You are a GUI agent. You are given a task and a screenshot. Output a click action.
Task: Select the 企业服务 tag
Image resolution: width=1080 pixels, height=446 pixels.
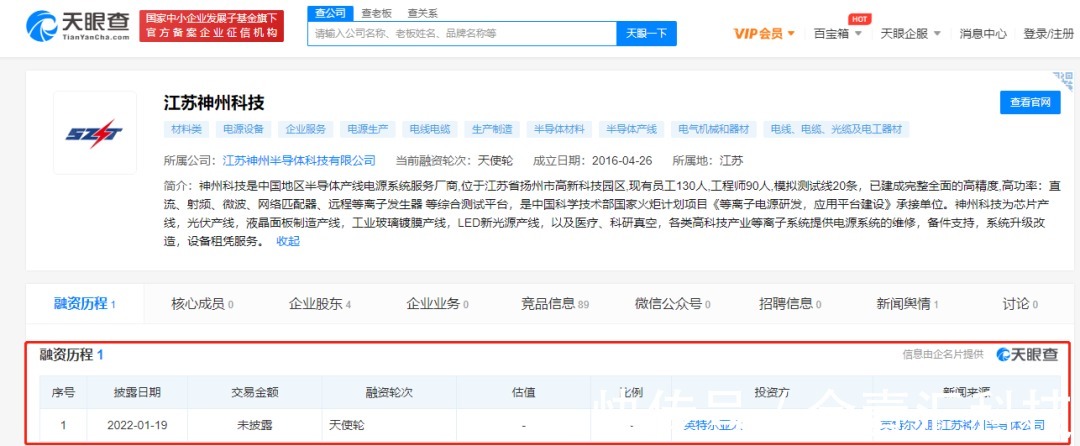(x=305, y=129)
